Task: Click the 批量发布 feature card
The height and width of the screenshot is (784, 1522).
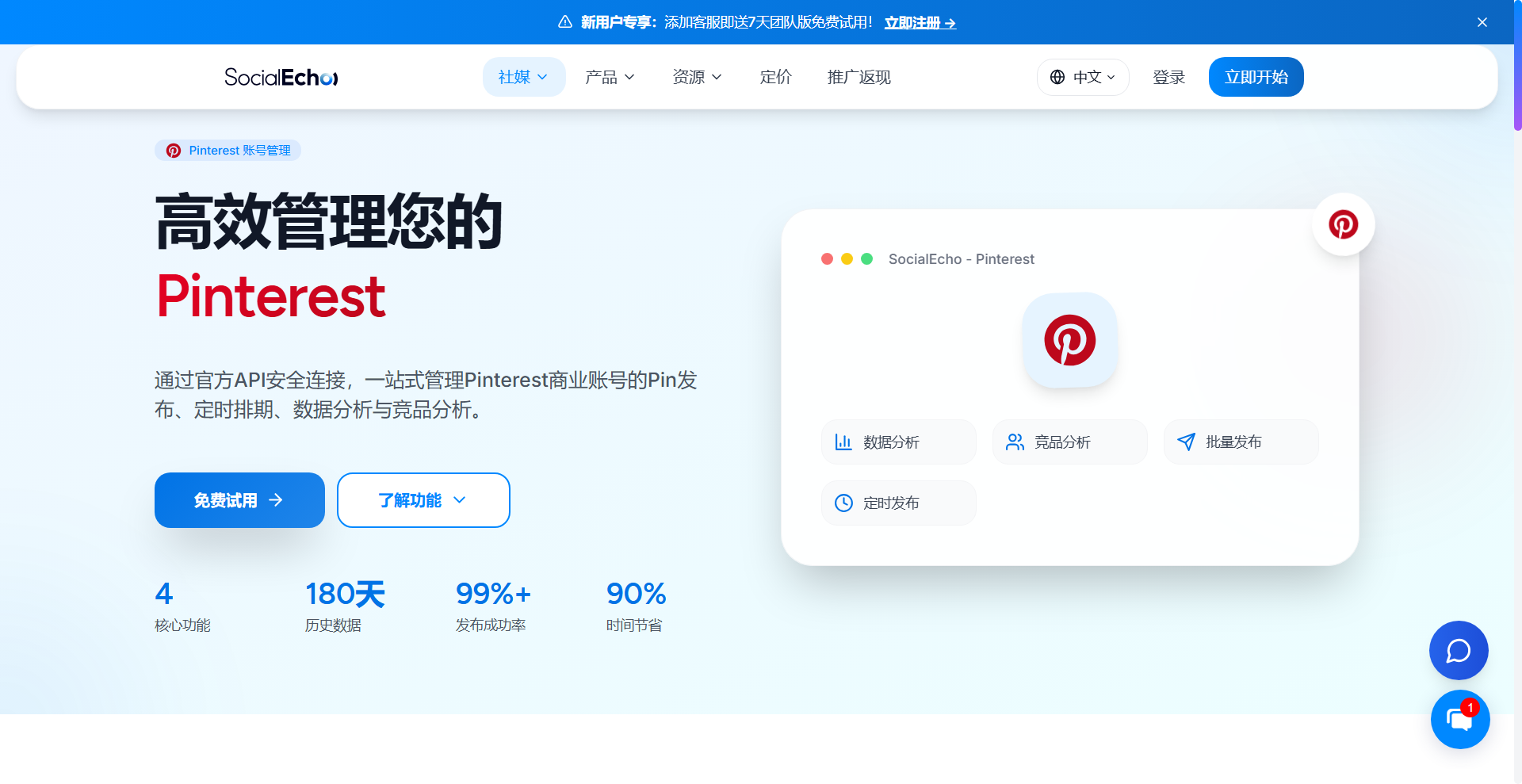Action: (x=1241, y=442)
